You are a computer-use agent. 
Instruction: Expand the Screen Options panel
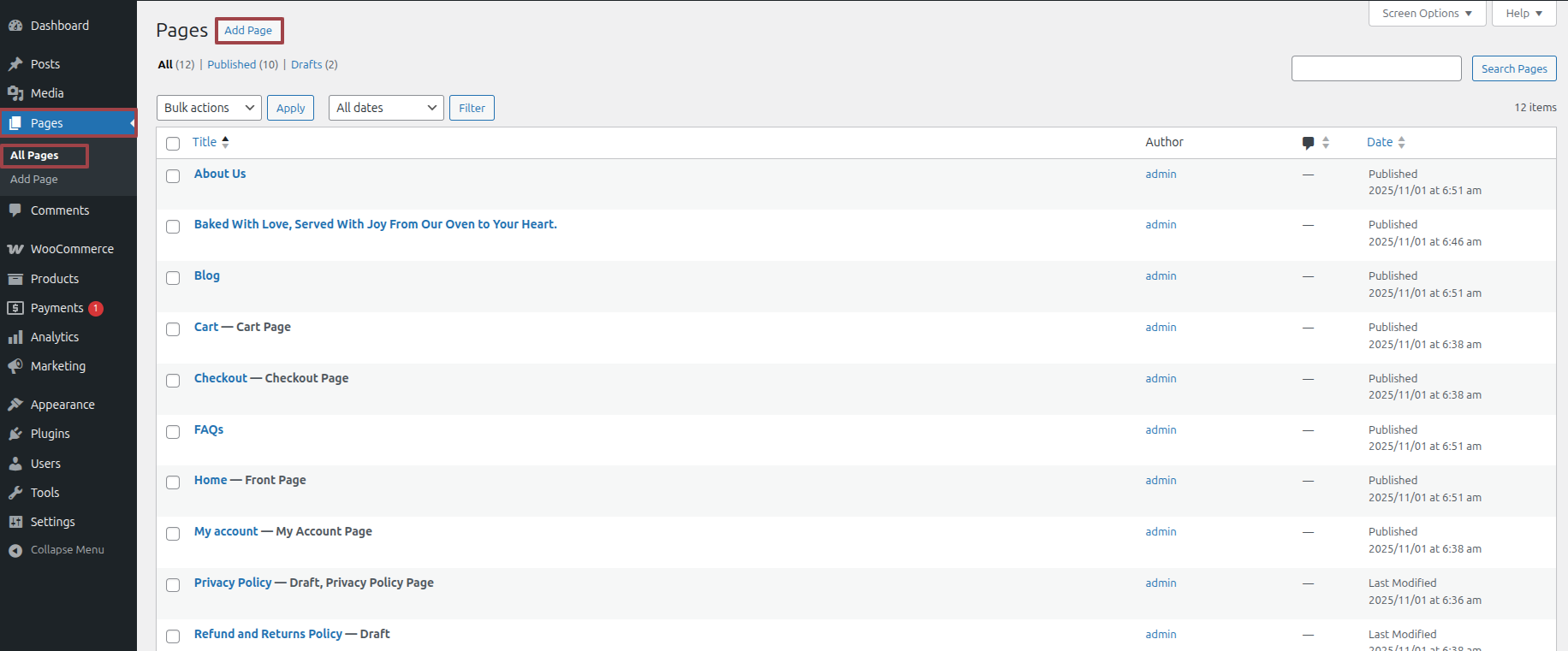(1427, 14)
